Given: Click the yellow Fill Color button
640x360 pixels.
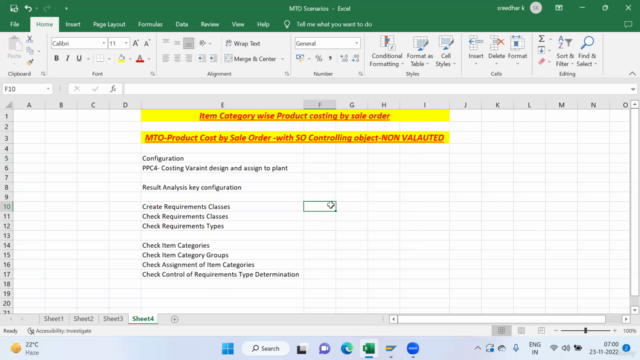Looking at the screenshot, I should [121, 59].
